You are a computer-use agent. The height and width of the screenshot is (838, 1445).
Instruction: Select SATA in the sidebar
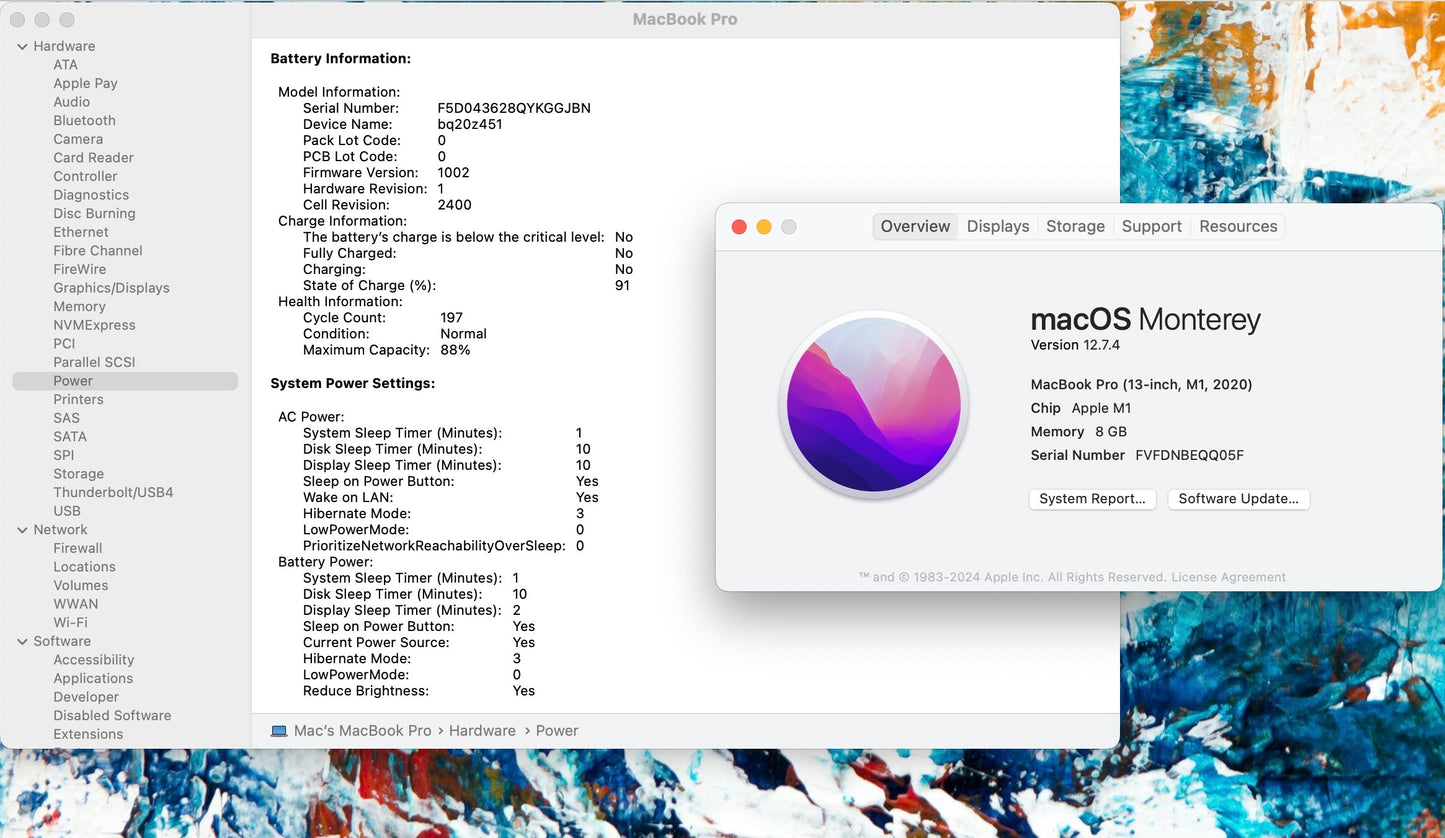pyautogui.click(x=70, y=437)
